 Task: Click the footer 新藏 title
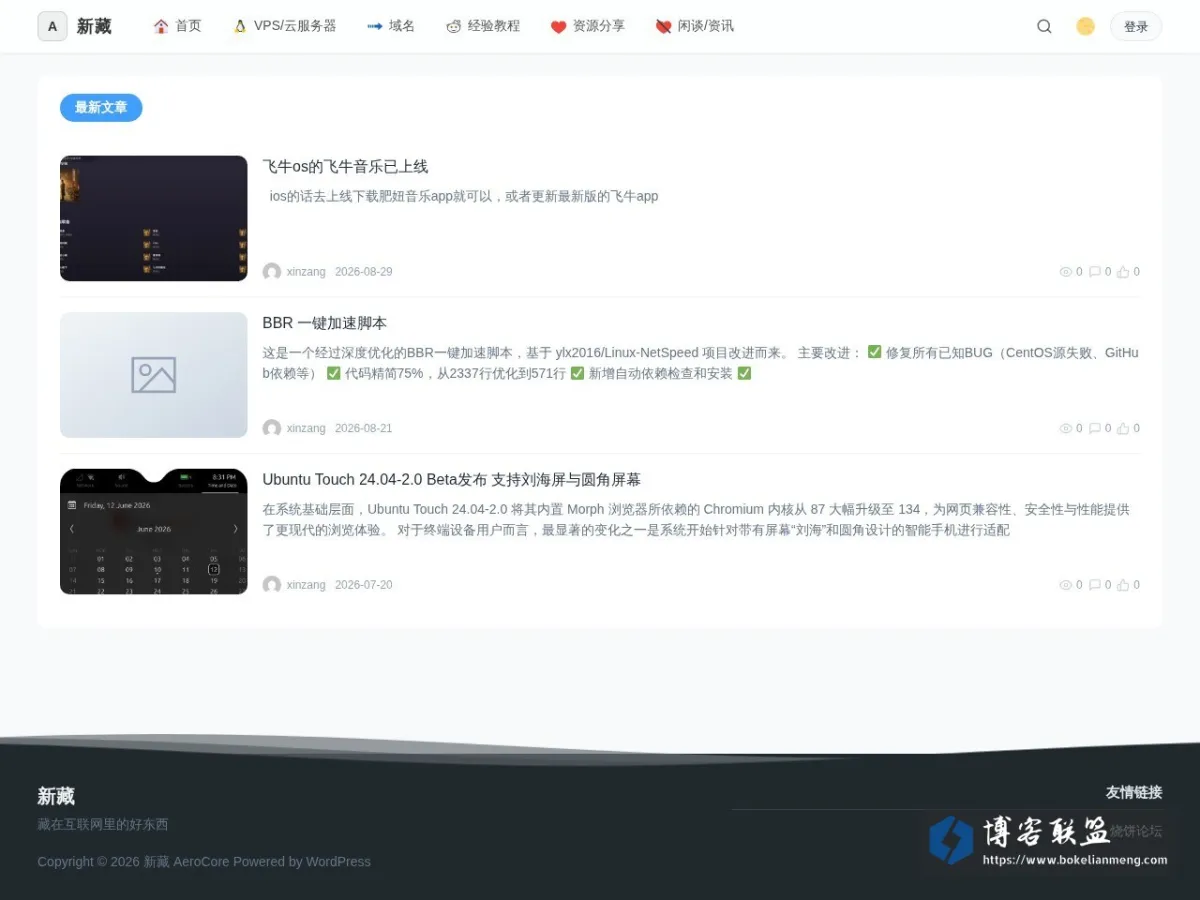pos(56,796)
